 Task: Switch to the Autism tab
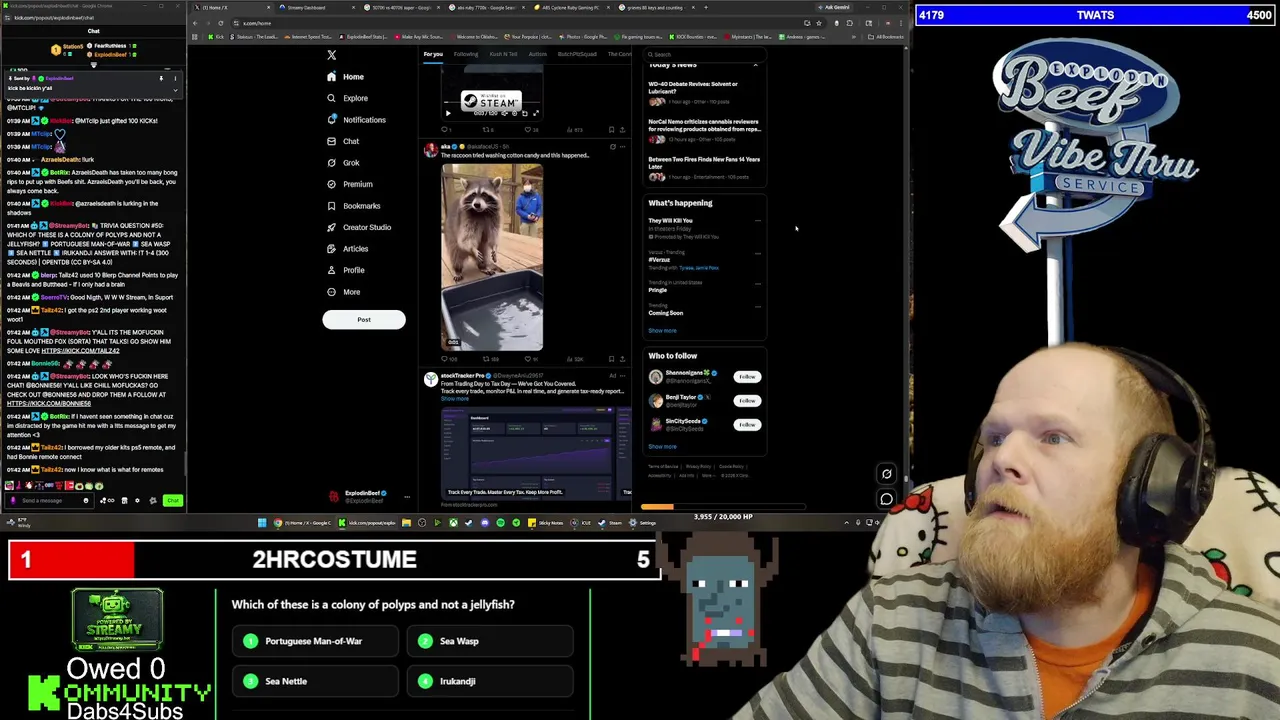coord(537,54)
